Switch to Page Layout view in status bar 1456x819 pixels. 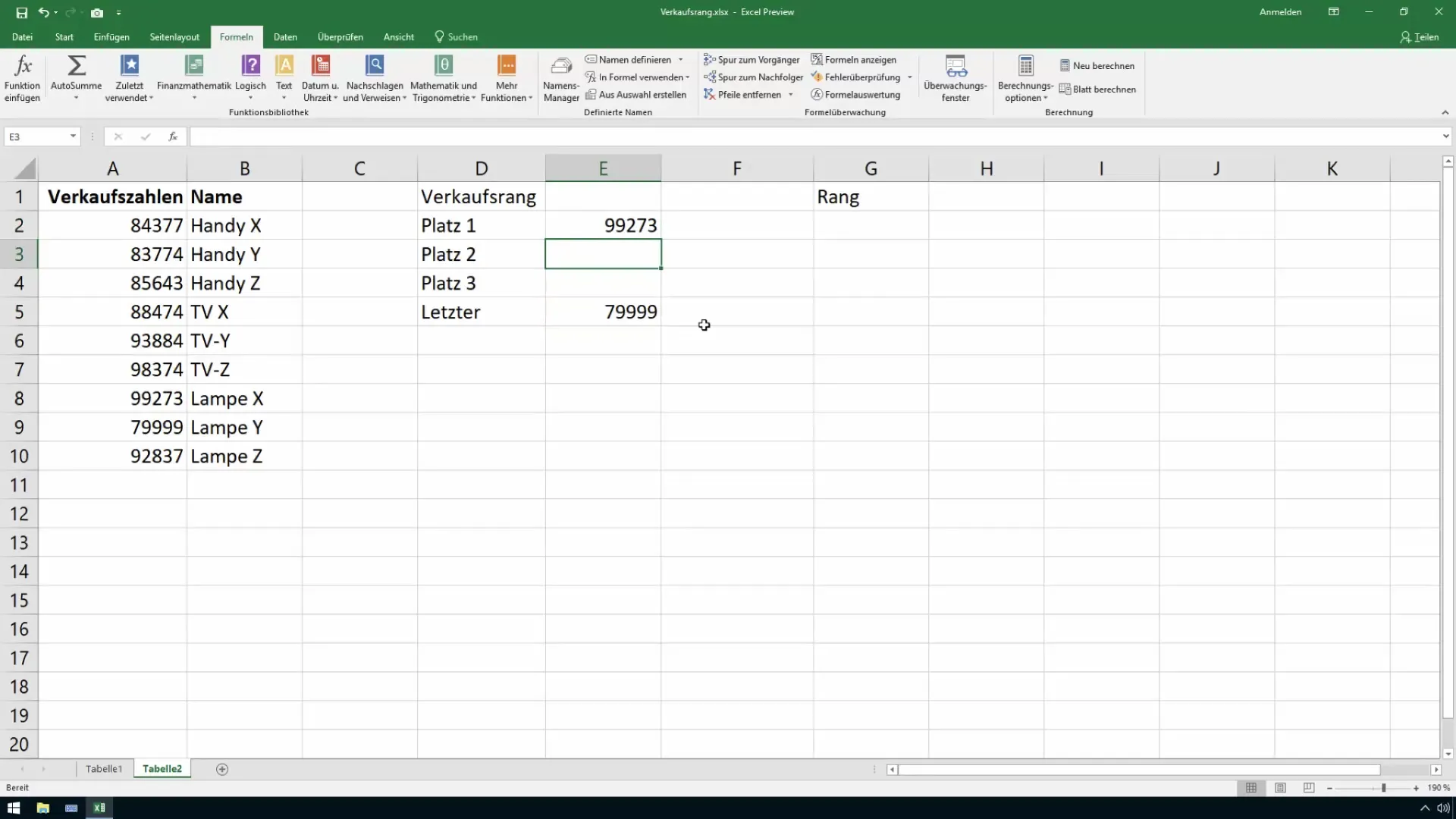pos(1280,789)
